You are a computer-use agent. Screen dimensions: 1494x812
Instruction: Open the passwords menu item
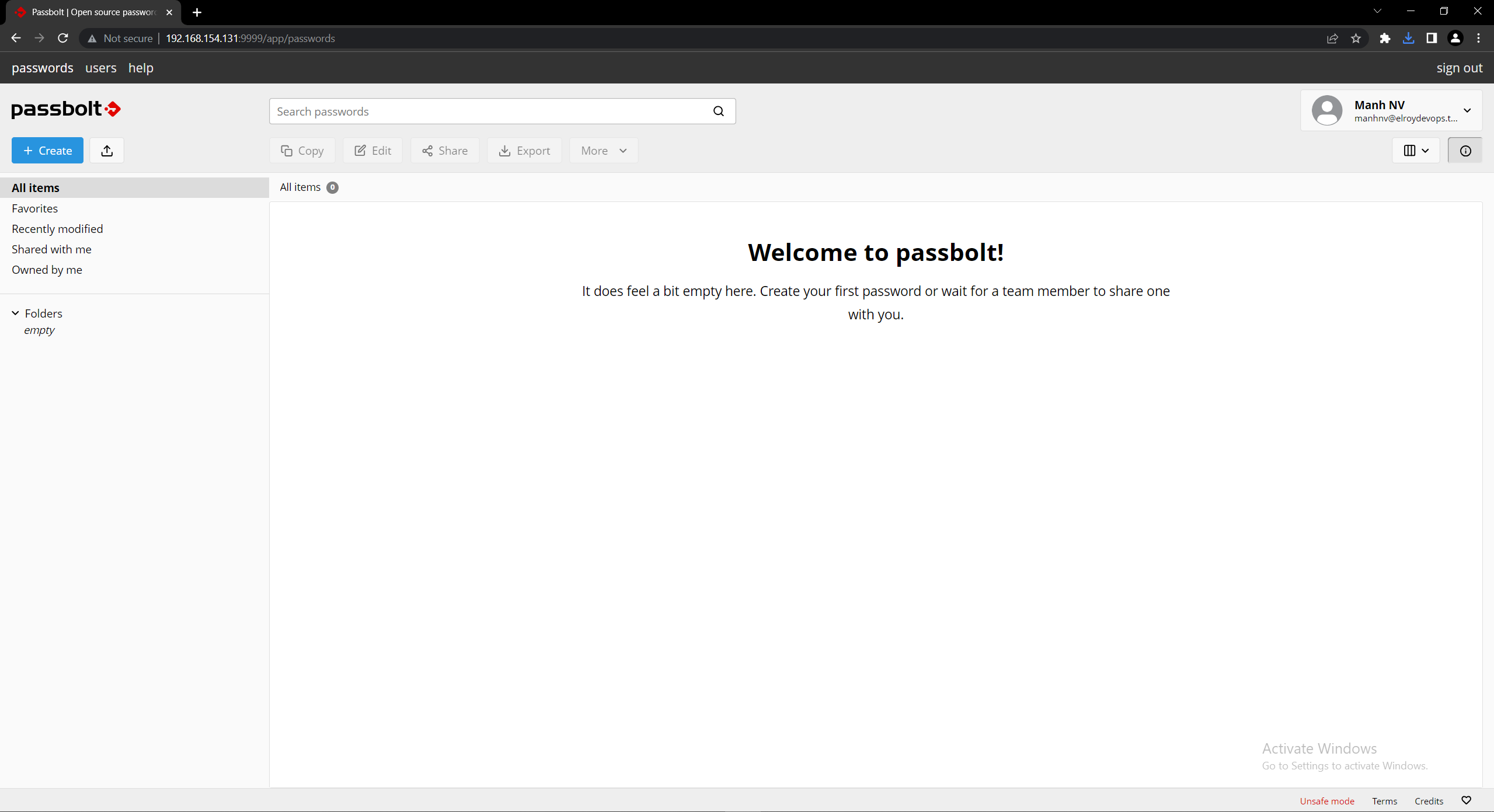(43, 68)
